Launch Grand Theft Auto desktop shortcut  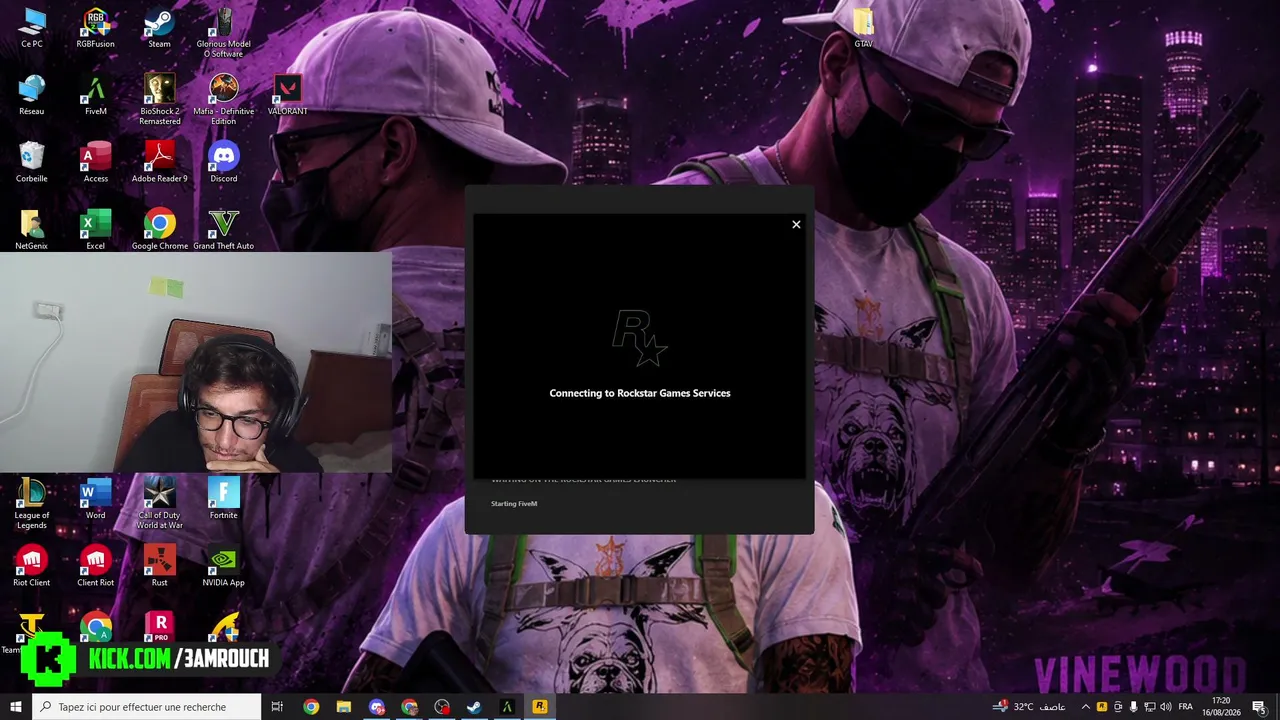pos(224,230)
